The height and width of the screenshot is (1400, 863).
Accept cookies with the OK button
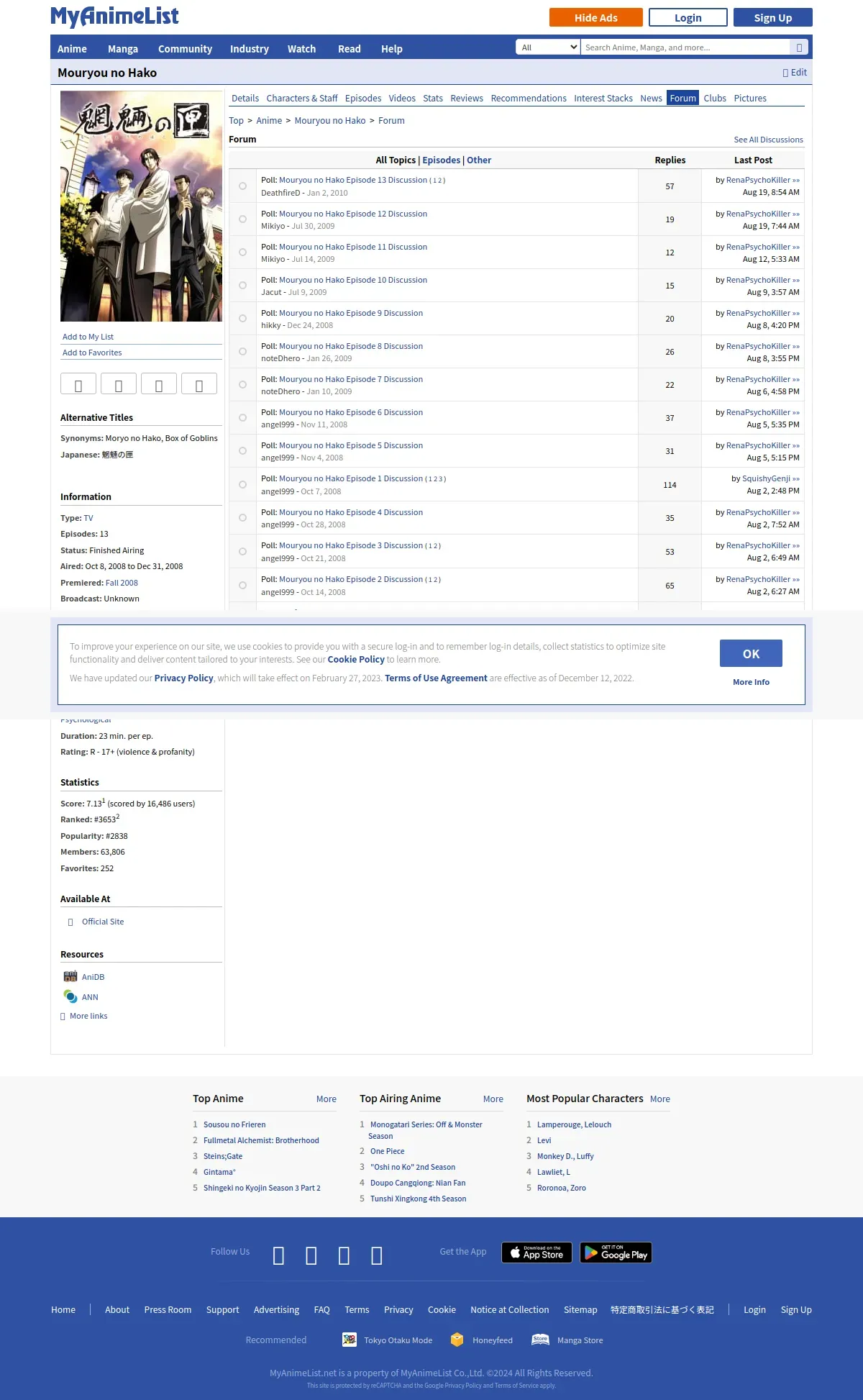point(751,653)
